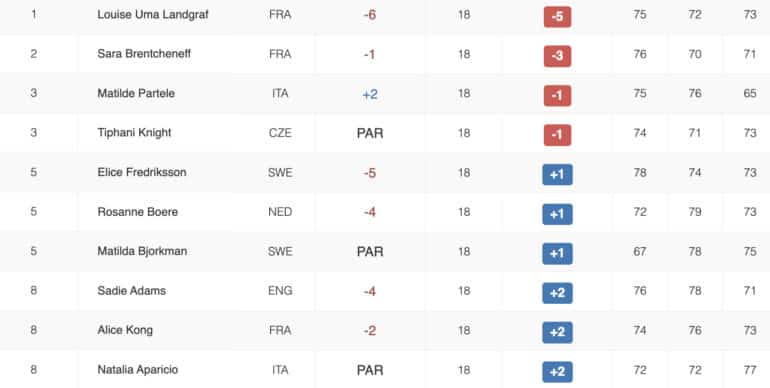Click the 65 round score

[749, 93]
